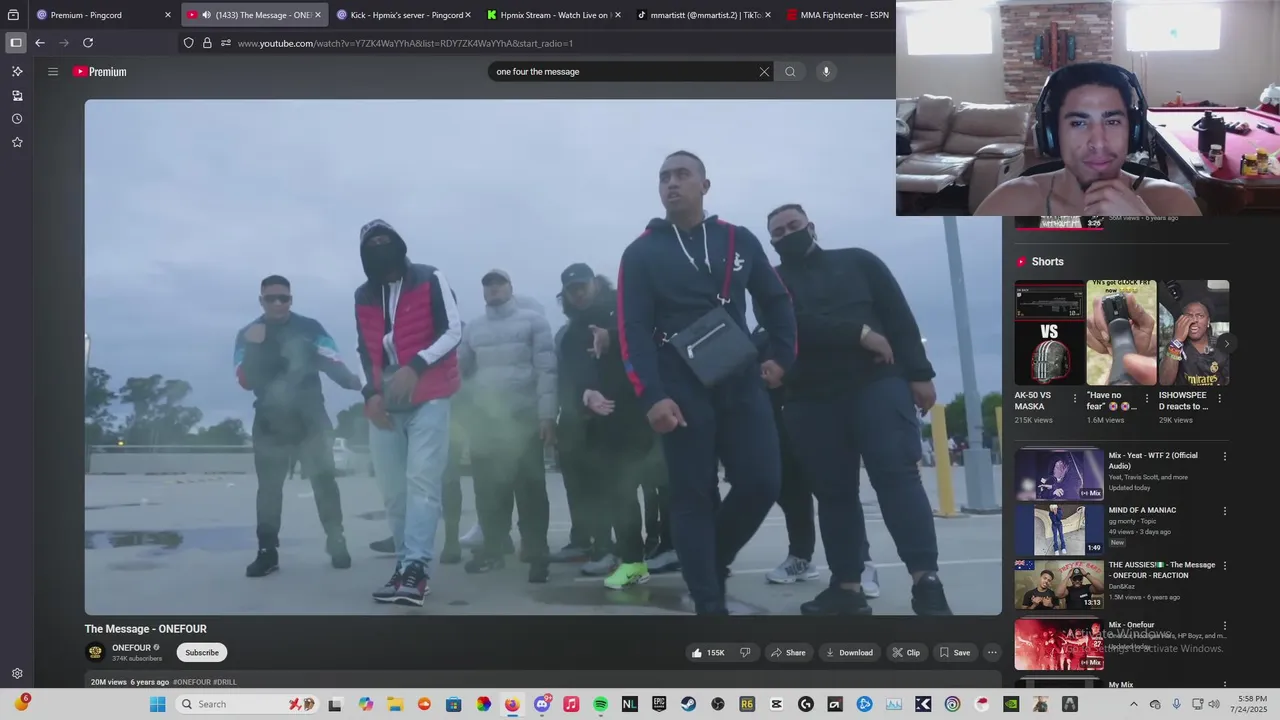
Task: Open ISHOWSPEED reacts short thumbnail
Action: [1193, 332]
